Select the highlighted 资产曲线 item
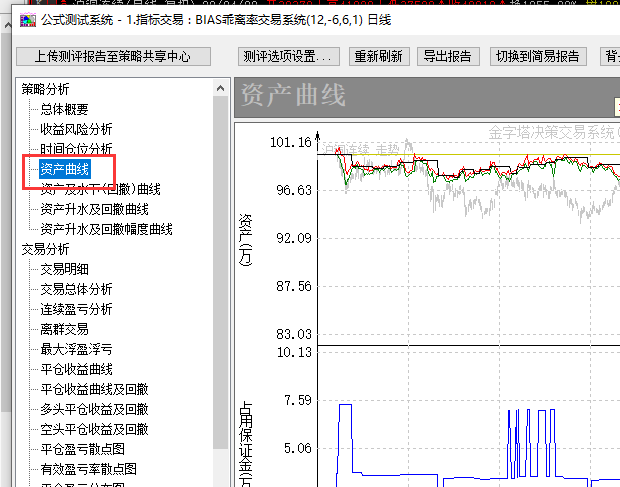 coord(65,169)
